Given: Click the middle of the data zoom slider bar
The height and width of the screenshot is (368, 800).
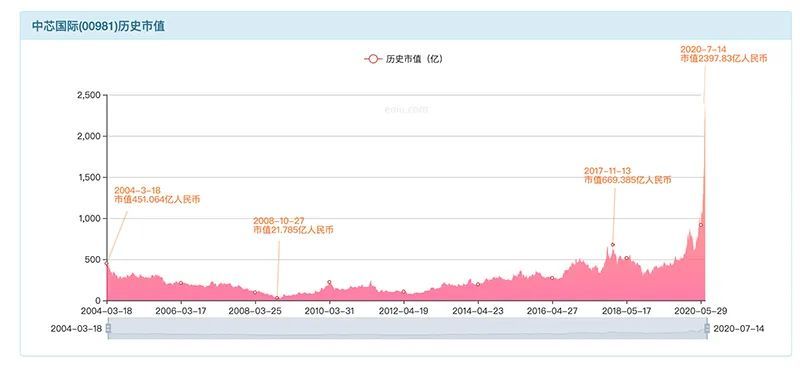Looking at the screenshot, I should coord(407,328).
